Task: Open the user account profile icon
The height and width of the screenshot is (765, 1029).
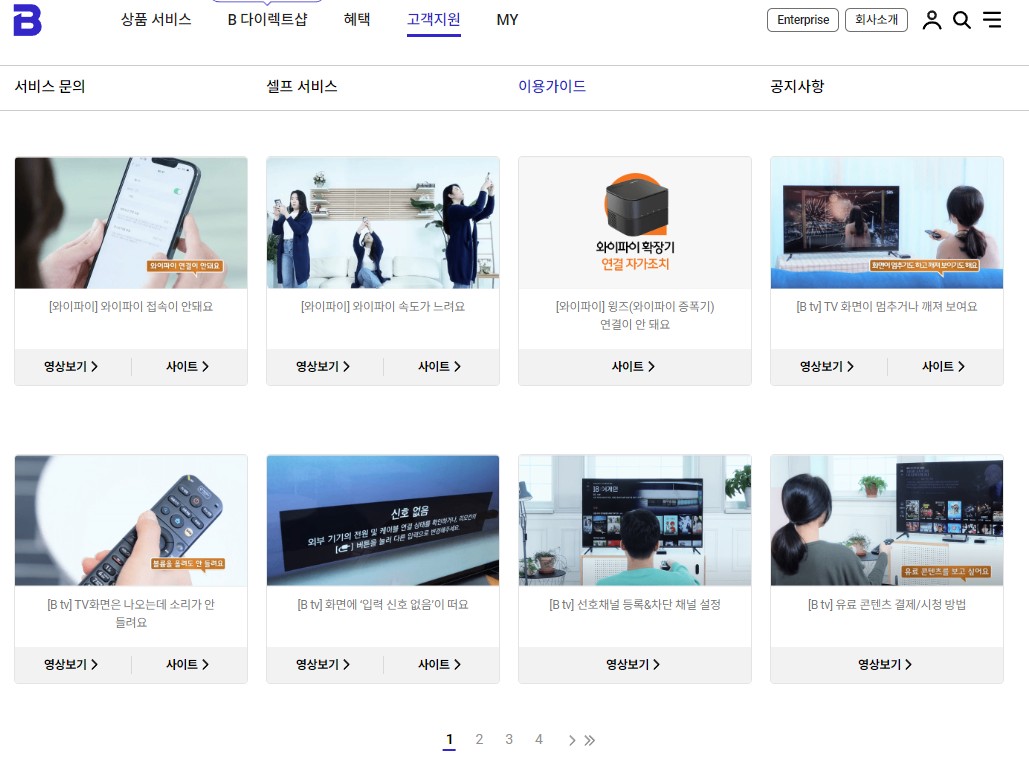Action: 932,20
